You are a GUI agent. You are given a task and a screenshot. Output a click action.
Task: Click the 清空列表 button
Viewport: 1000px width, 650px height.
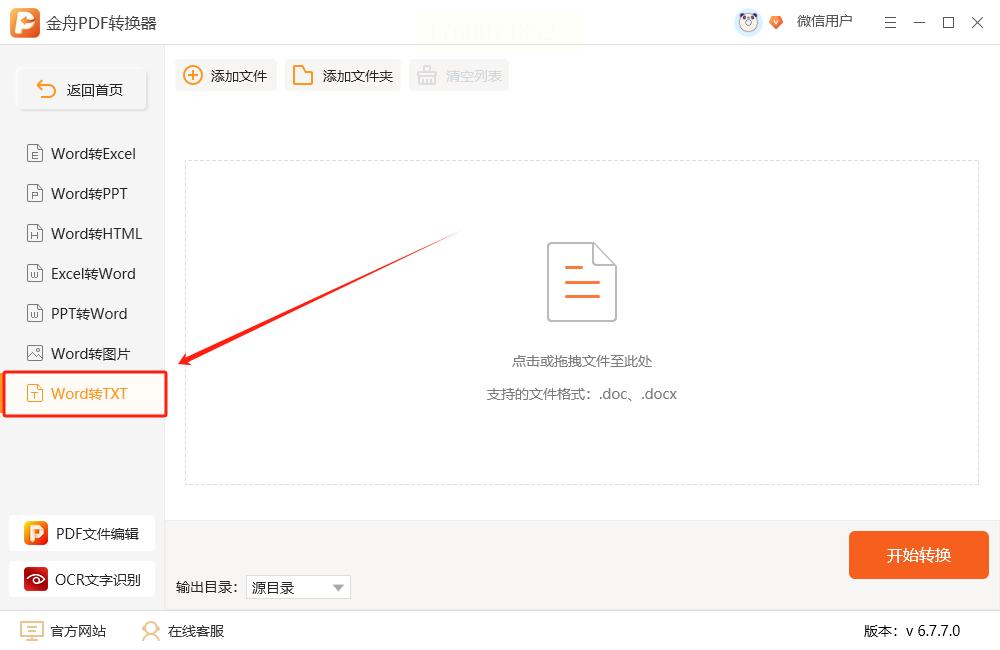(x=459, y=76)
